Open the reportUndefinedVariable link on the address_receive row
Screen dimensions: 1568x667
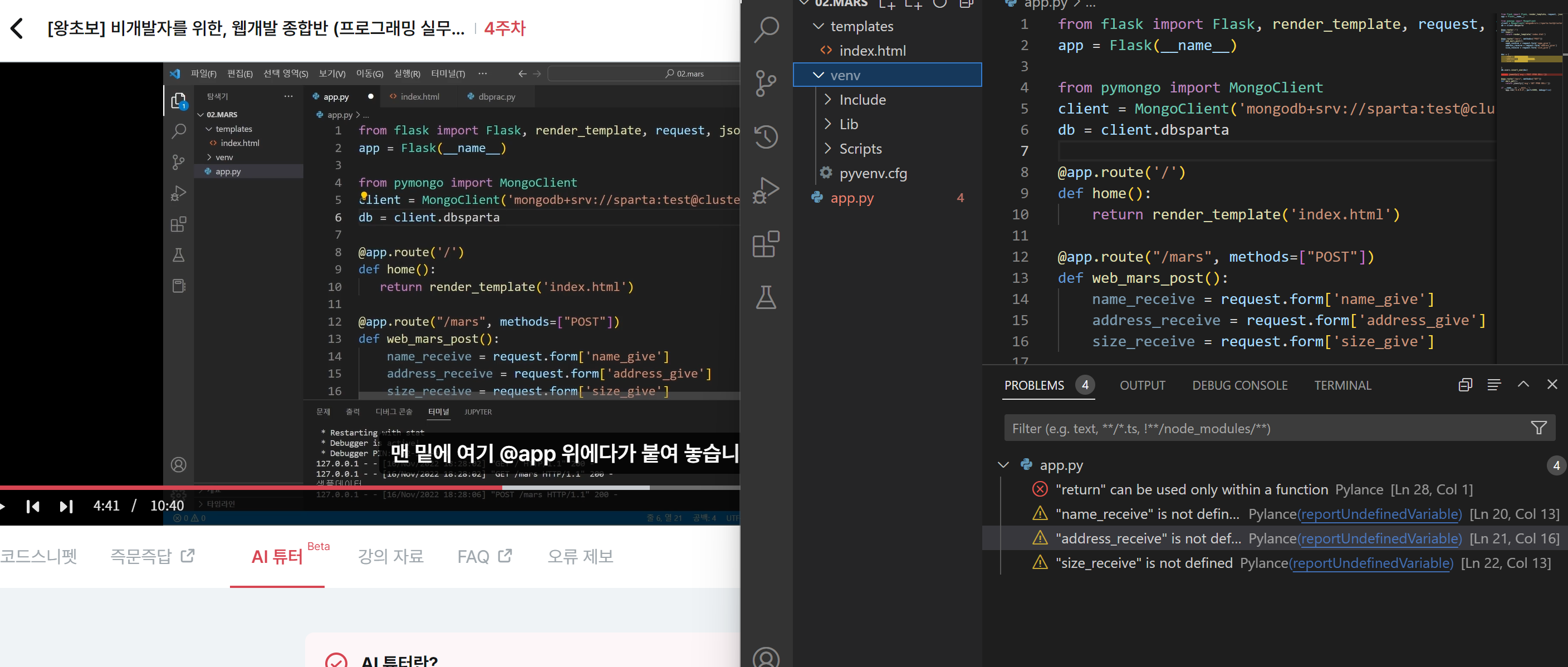tap(1379, 538)
